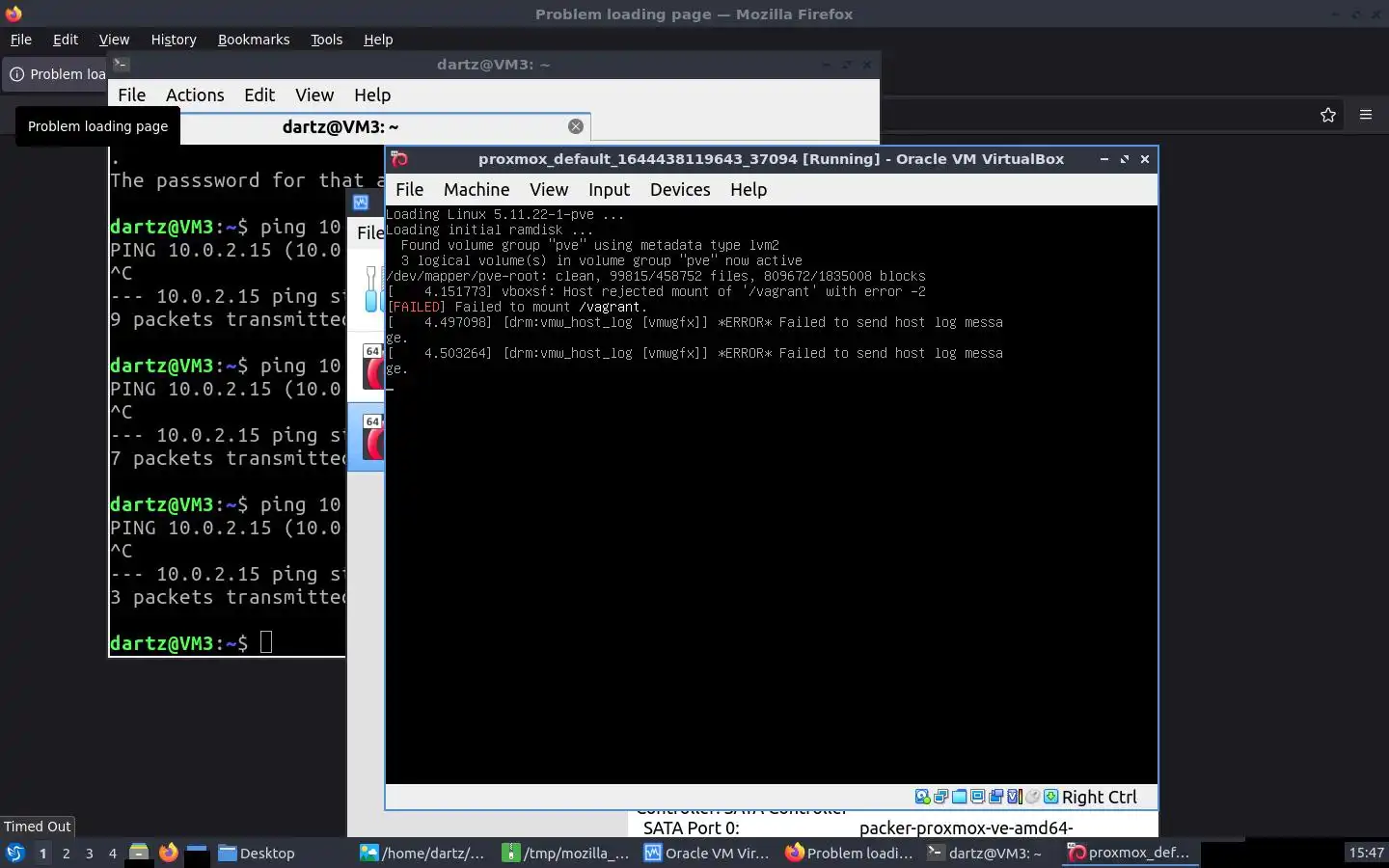This screenshot has height=868, width=1389.
Task: Click the green dartz@VM3 prompt on last terminal line
Action: coord(161,643)
